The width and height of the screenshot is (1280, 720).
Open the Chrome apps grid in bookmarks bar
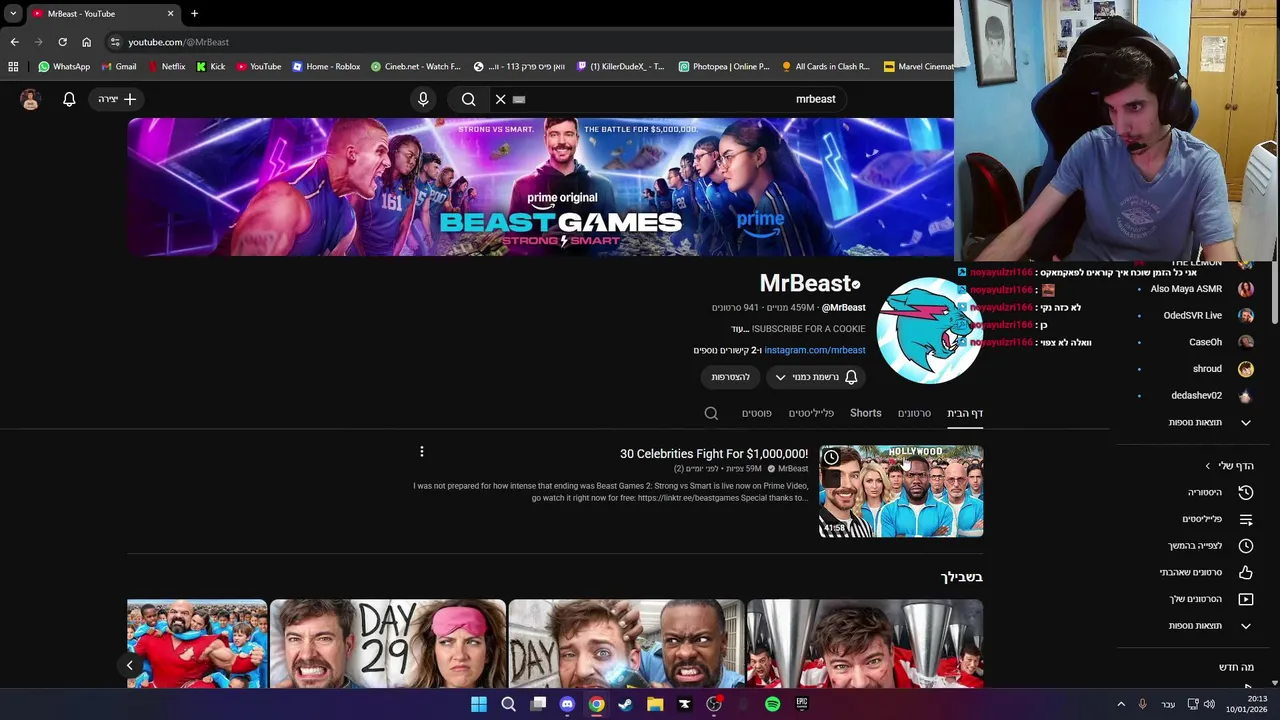click(x=13, y=67)
